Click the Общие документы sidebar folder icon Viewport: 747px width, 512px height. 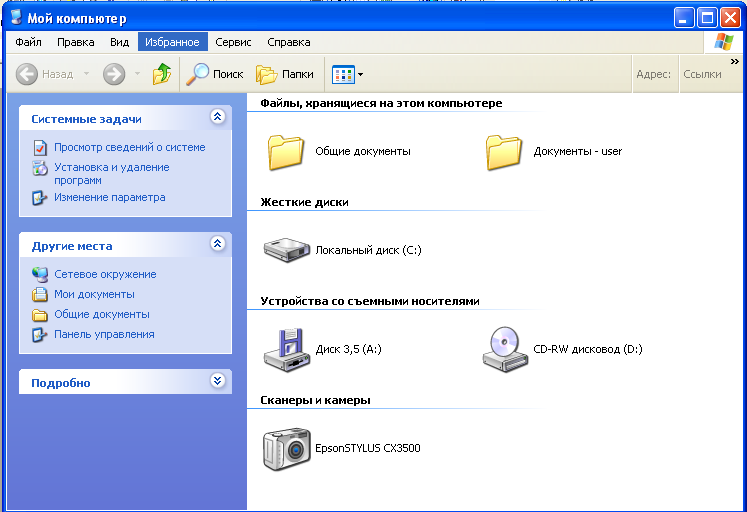40,315
